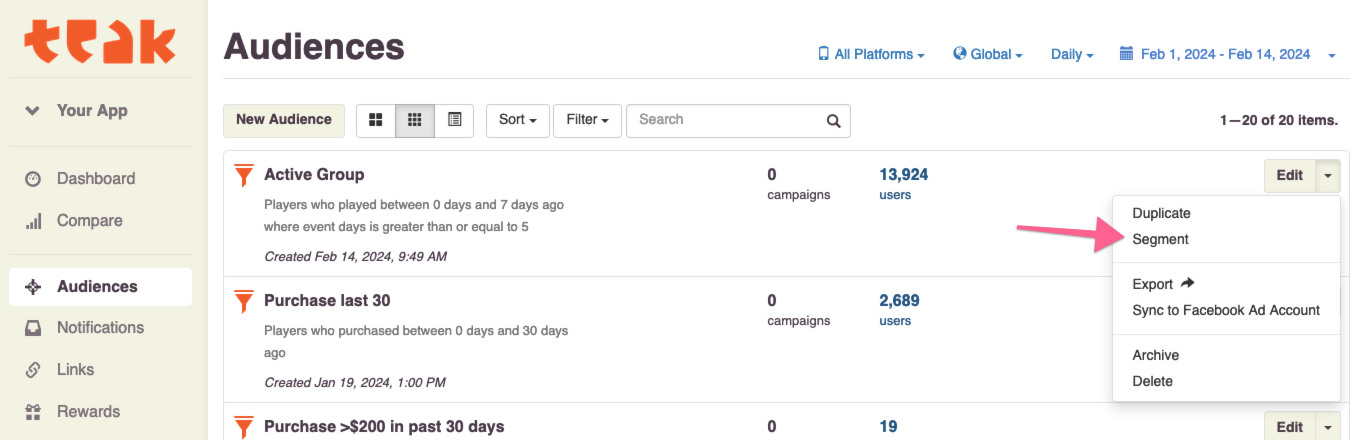
Task: Switch to list view icon
Action: [454, 120]
